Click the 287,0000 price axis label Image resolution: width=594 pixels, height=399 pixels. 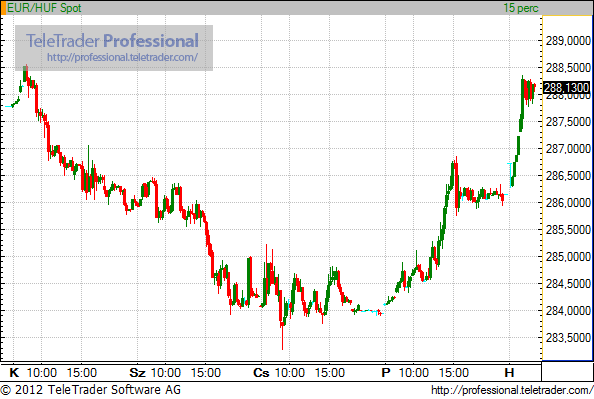coord(568,149)
